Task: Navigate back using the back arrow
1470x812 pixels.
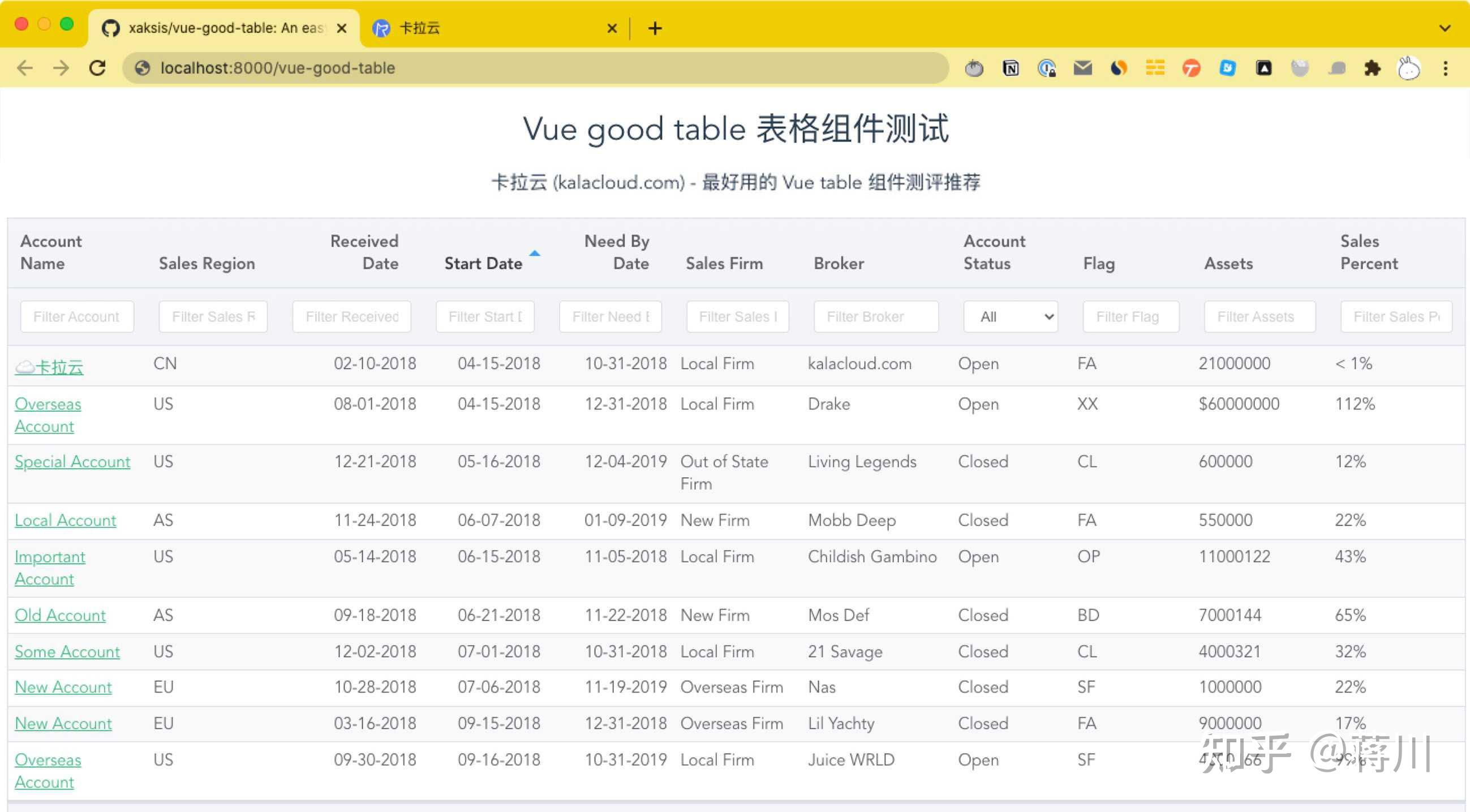Action: click(25, 68)
